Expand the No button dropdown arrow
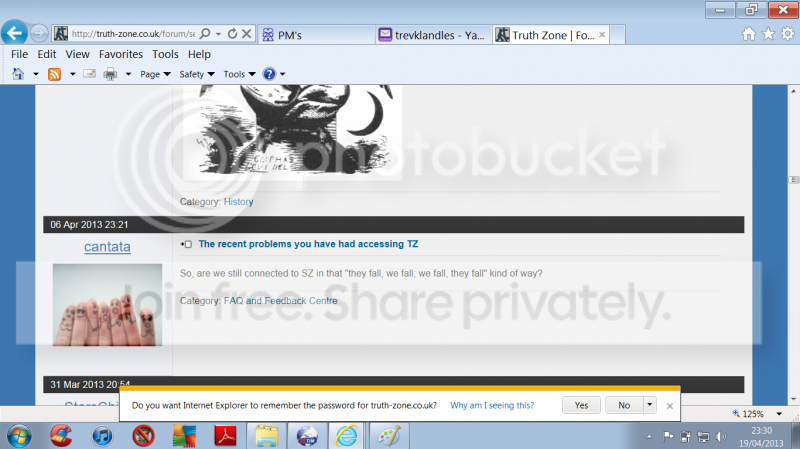 coord(649,405)
